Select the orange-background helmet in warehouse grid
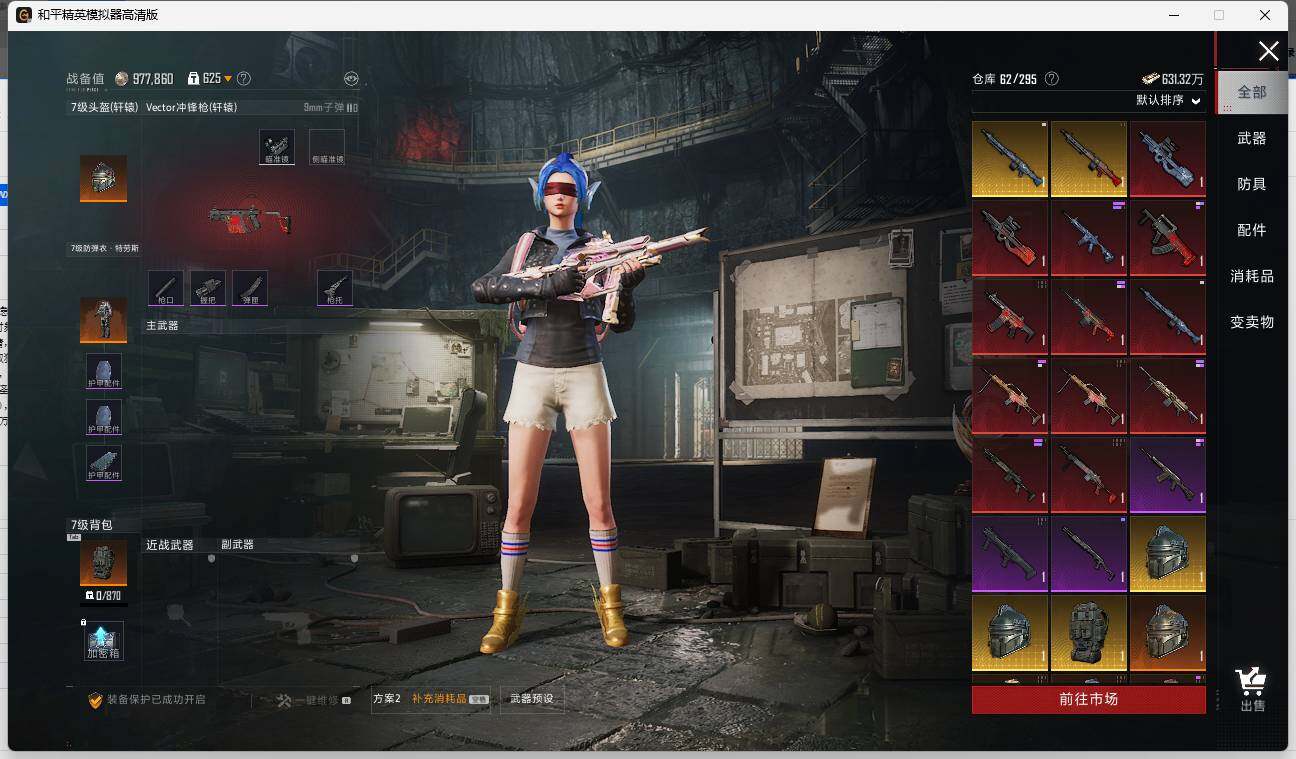This screenshot has height=759, width=1296. 1168,634
